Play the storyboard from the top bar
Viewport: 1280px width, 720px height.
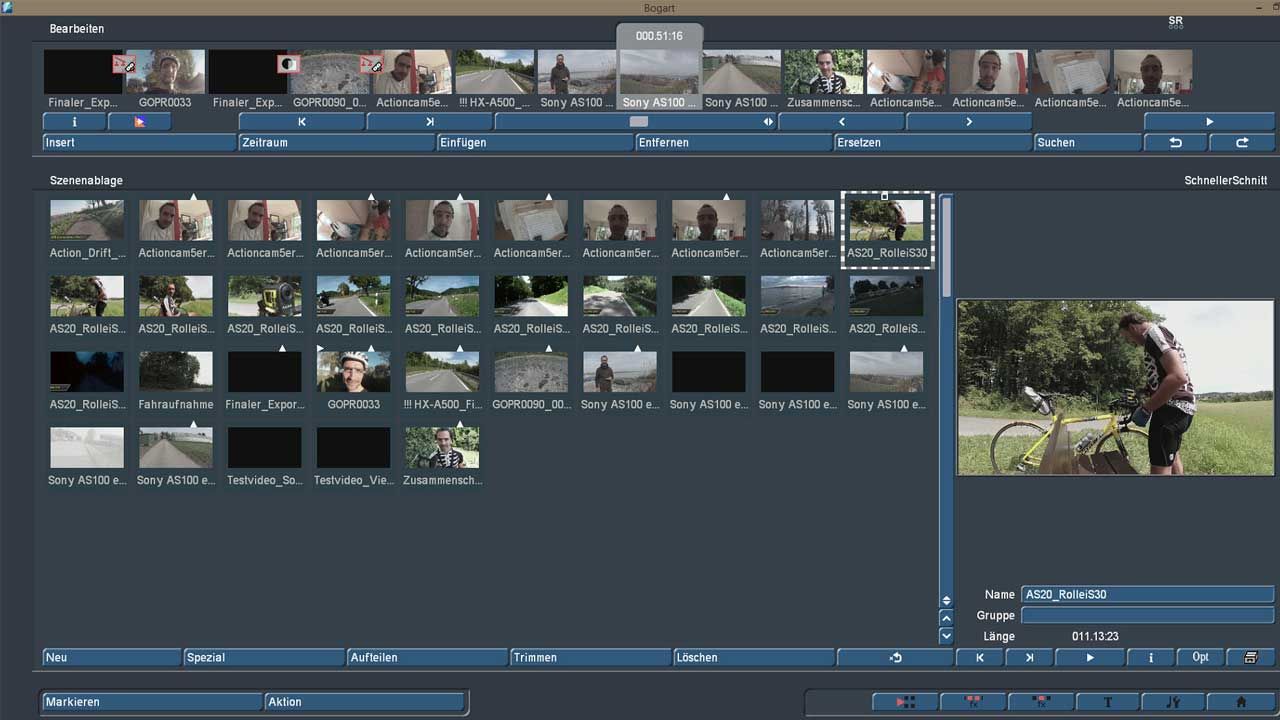tap(1209, 122)
